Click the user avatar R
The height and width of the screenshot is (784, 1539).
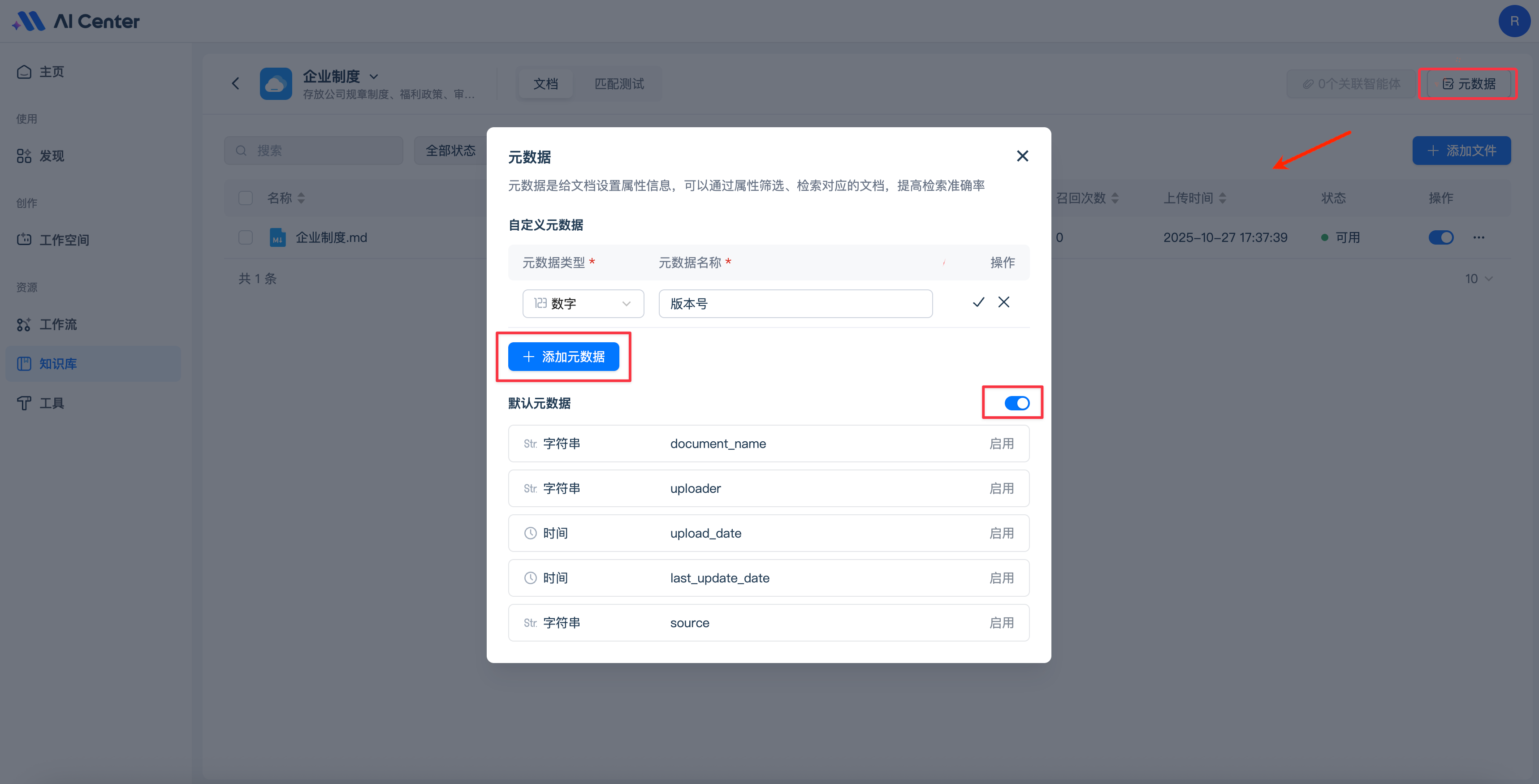[x=1513, y=22]
